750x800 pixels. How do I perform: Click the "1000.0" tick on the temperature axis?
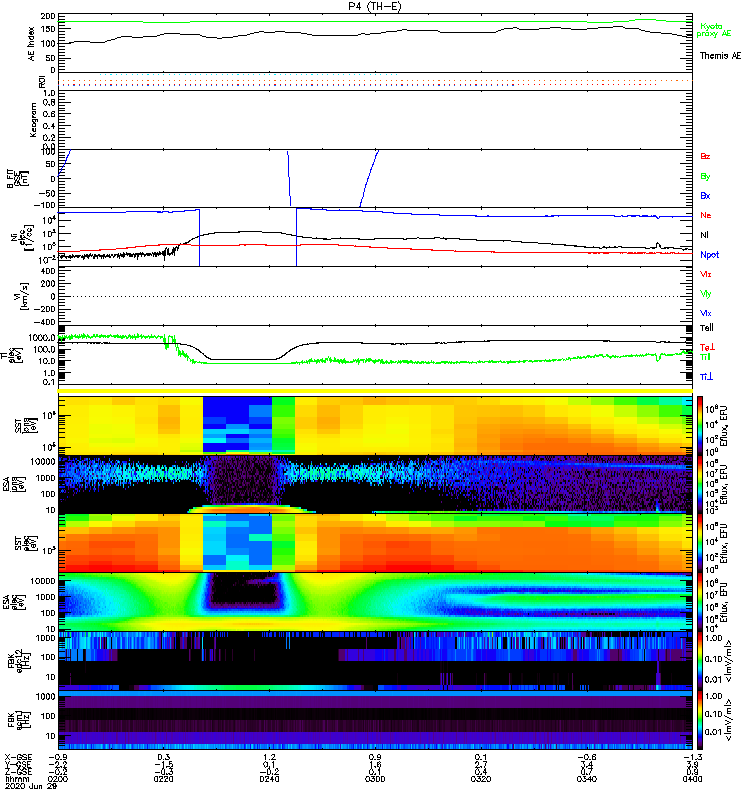point(42,338)
